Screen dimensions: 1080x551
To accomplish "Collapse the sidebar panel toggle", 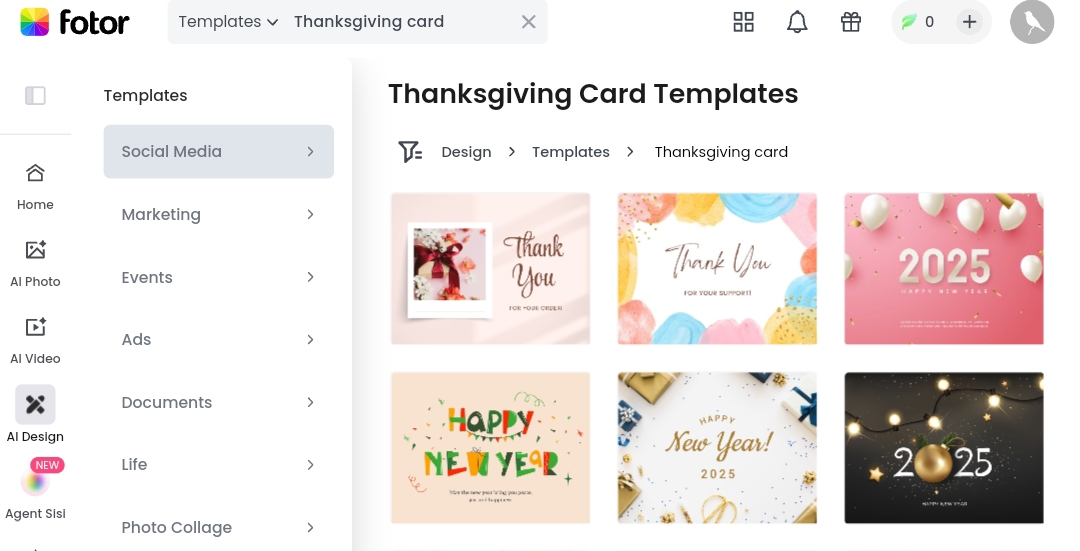I will click(x=35, y=95).
